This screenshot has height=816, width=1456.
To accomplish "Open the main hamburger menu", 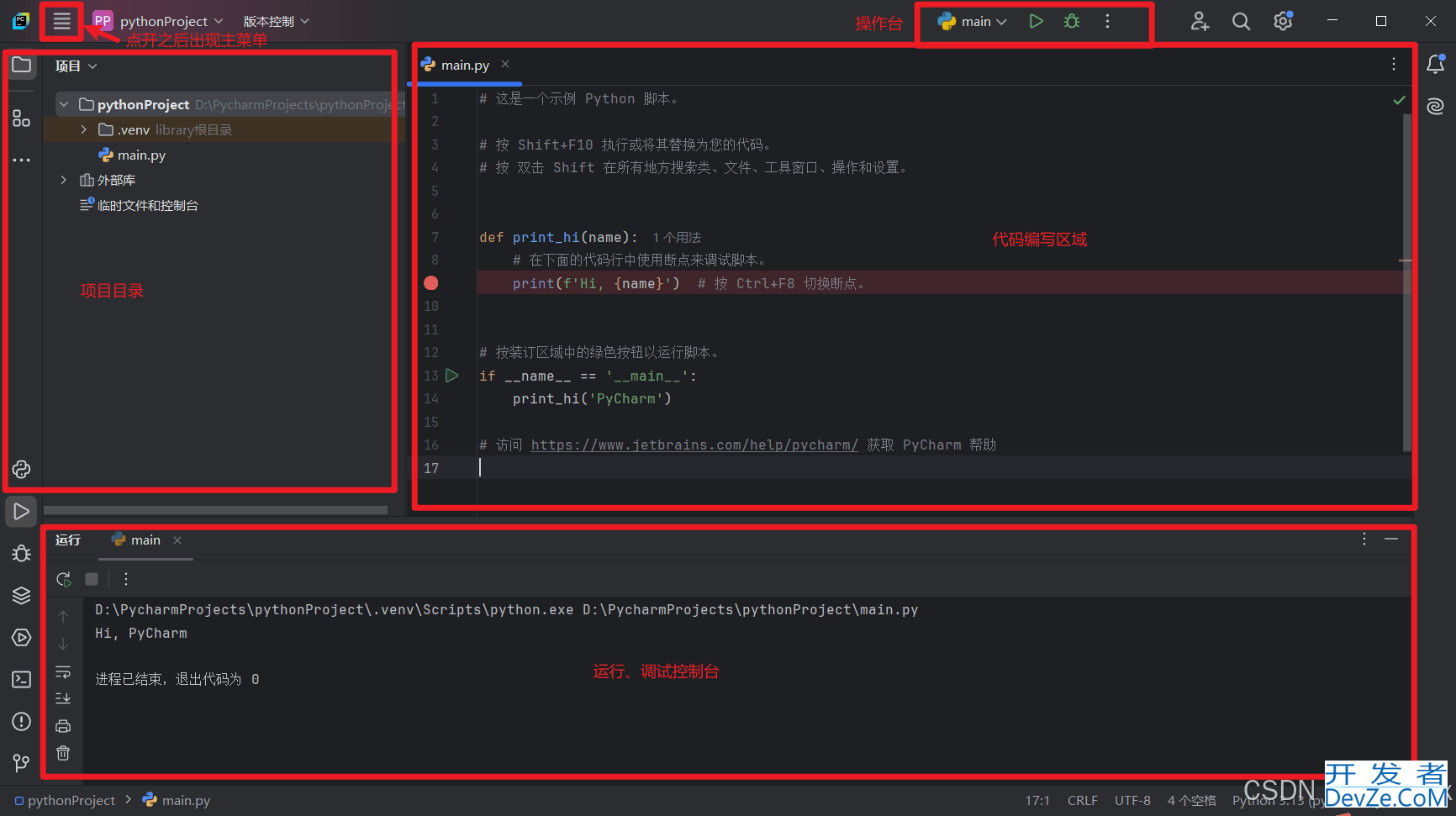I will coord(61,21).
